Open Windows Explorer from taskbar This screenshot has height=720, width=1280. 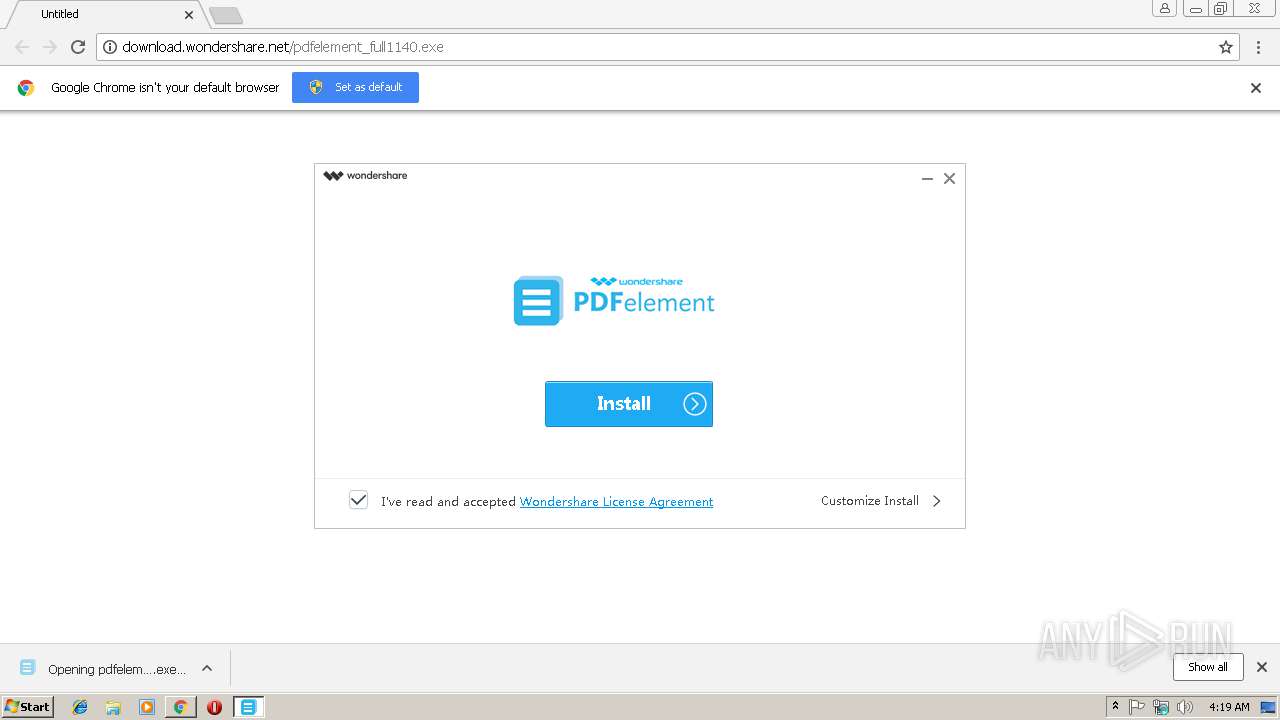113,707
